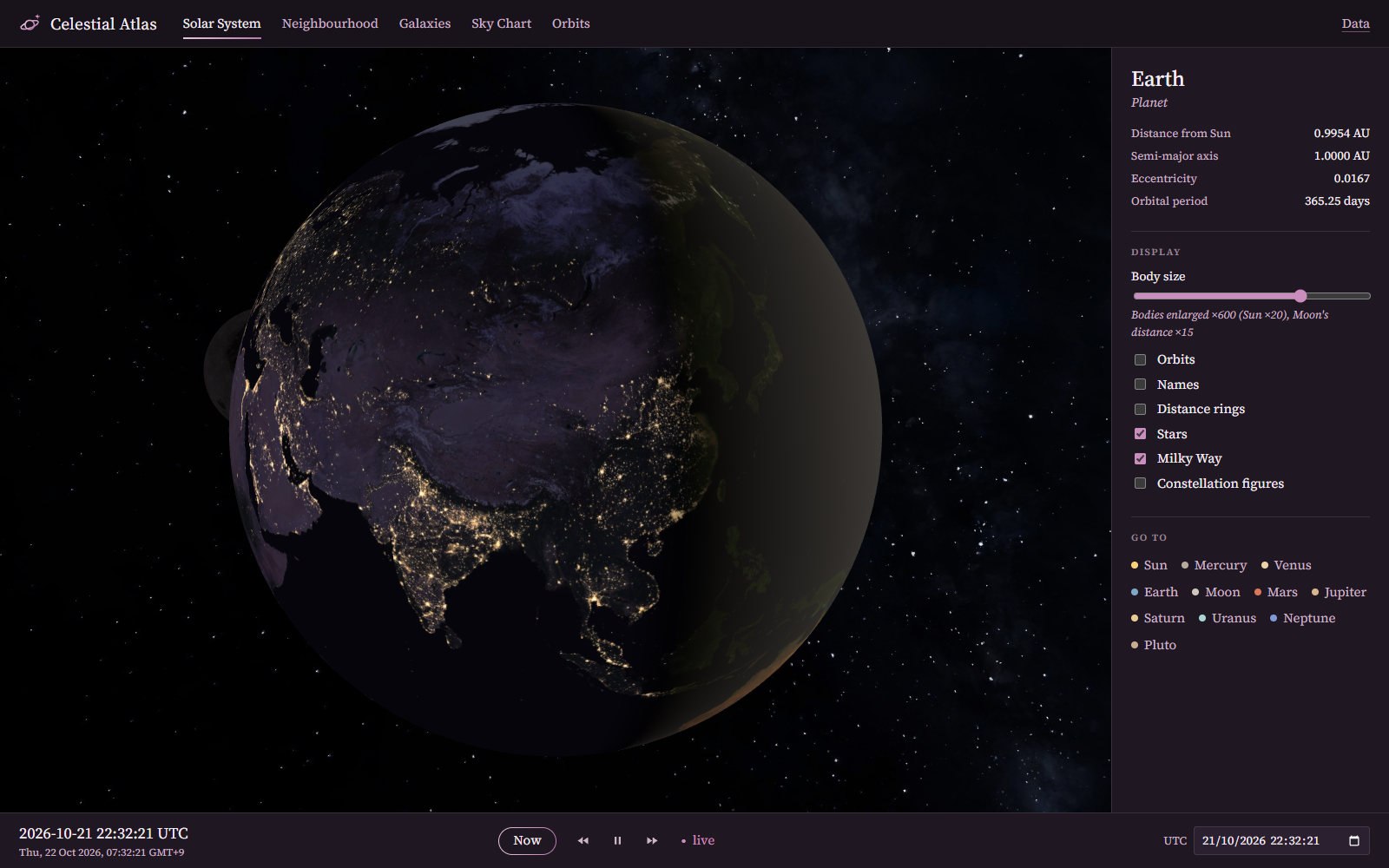
Task: Select Earth in the Go To list
Action: [x=1155, y=592]
